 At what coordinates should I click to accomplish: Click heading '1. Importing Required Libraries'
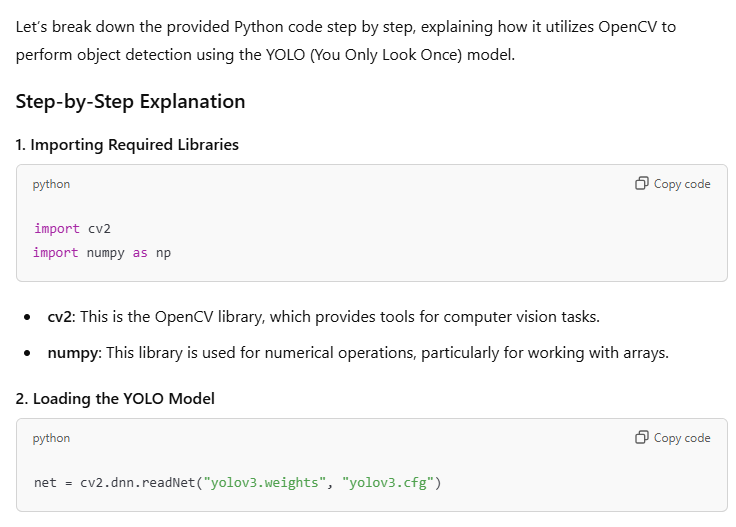click(x=127, y=145)
